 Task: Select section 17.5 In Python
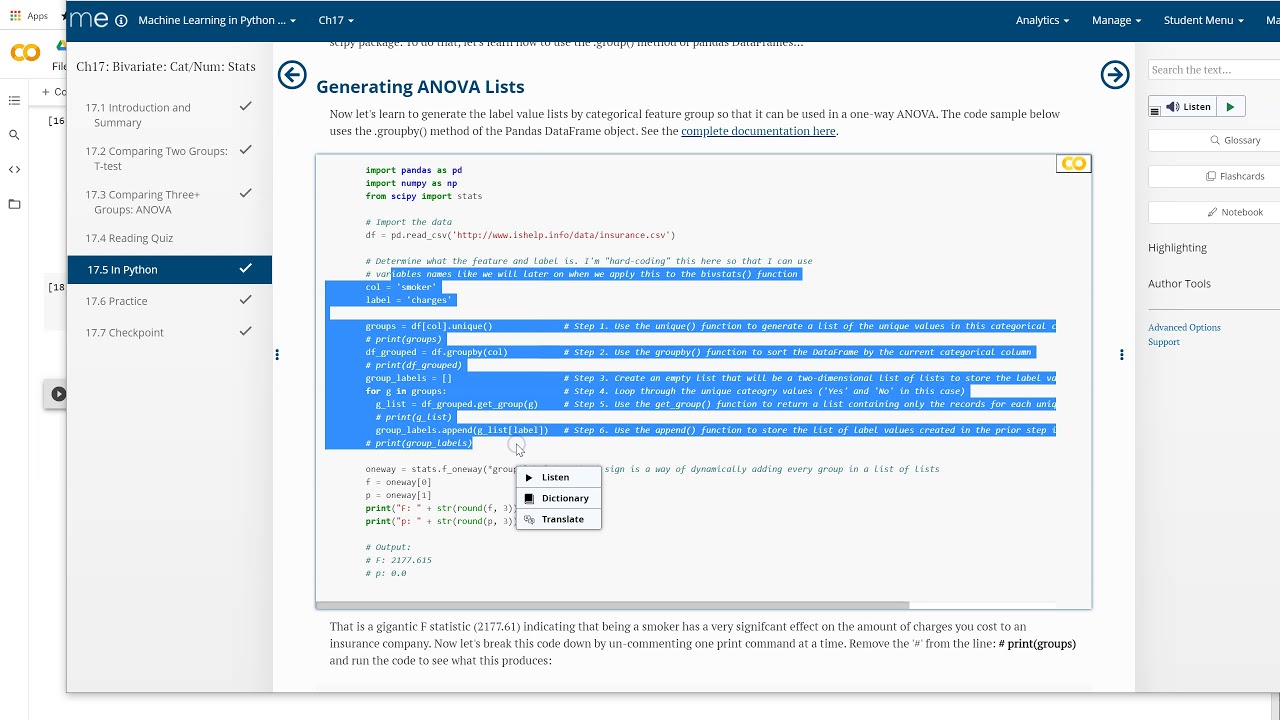[x=170, y=269]
